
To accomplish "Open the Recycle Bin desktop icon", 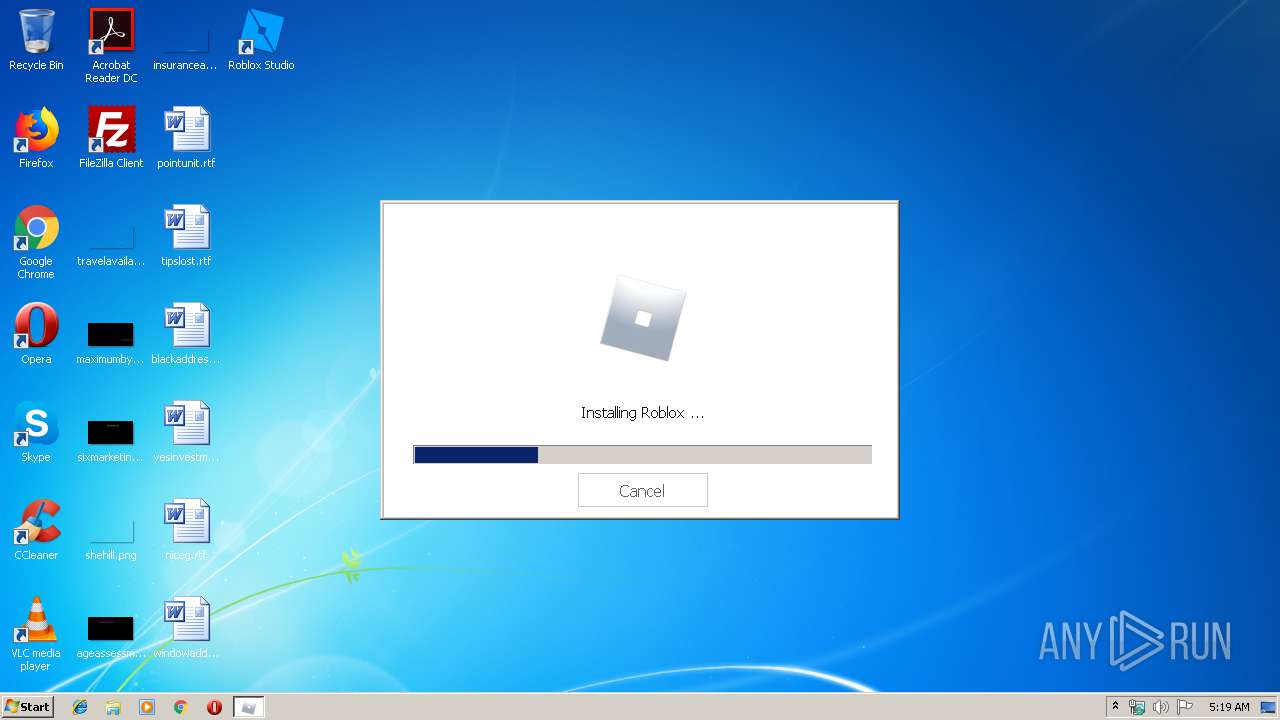I will click(x=36, y=40).
